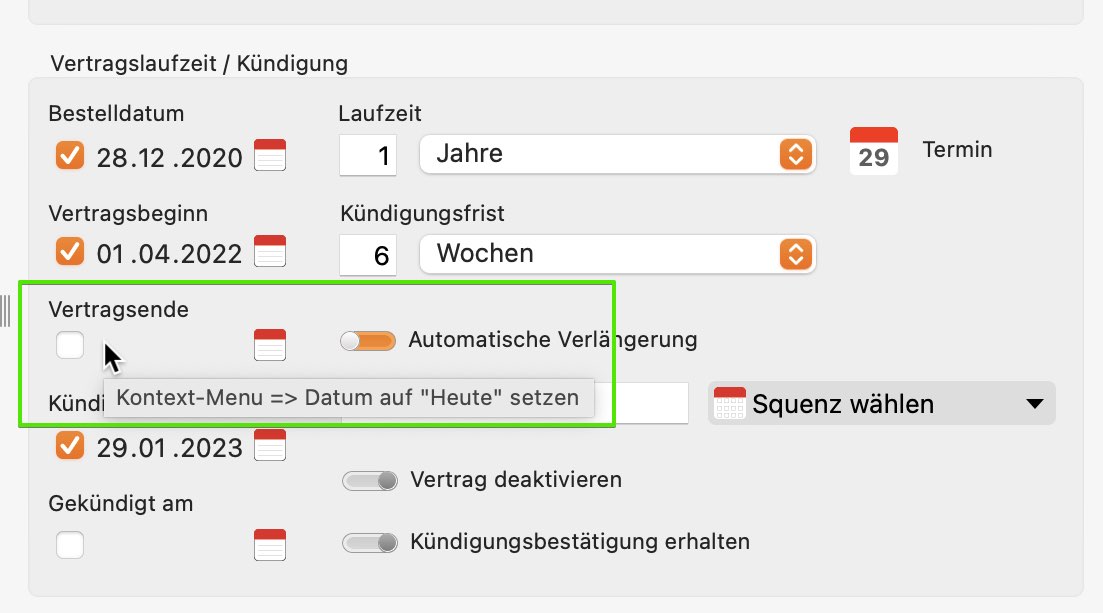The height and width of the screenshot is (613, 1103).
Task: Open the Kündigungsfrist unit dropdown showing Wochen
Action: point(618,254)
